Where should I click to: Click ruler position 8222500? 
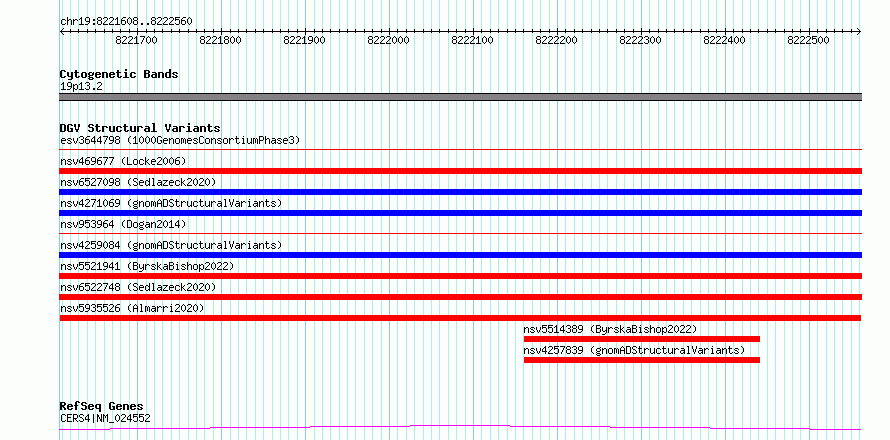809,40
